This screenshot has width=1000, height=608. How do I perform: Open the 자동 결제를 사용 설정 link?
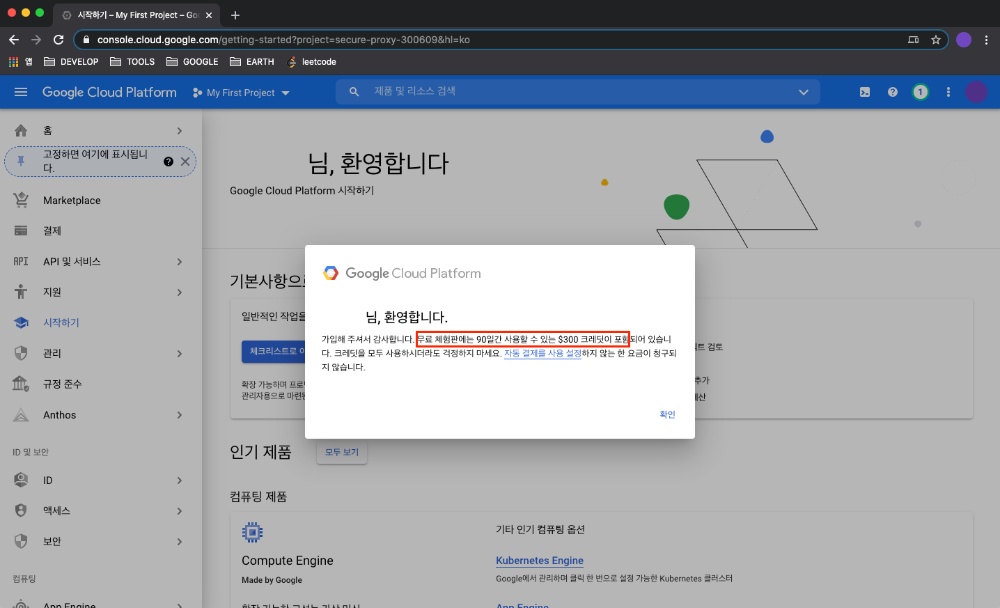[542, 353]
